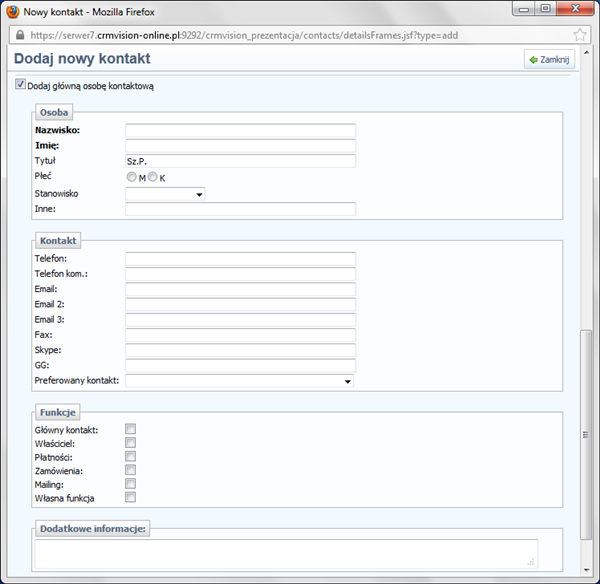Screen dimensions: 600x584
Task: Click the Firefox icon in title bar
Action: coord(13,11)
